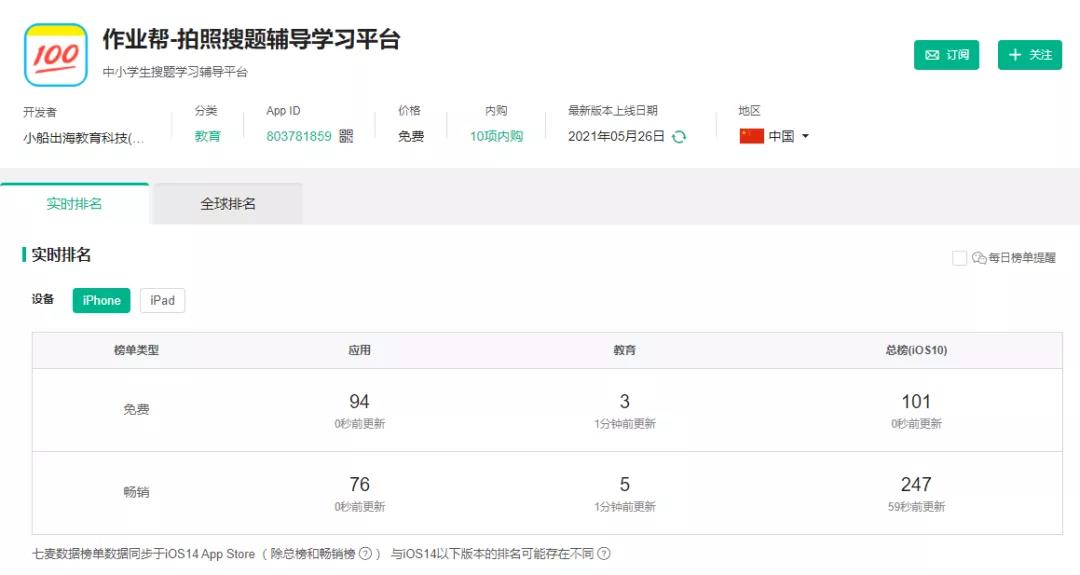Screen dimensions: 1080x575
Task: Select the 实时排名 tab
Action: [74, 204]
